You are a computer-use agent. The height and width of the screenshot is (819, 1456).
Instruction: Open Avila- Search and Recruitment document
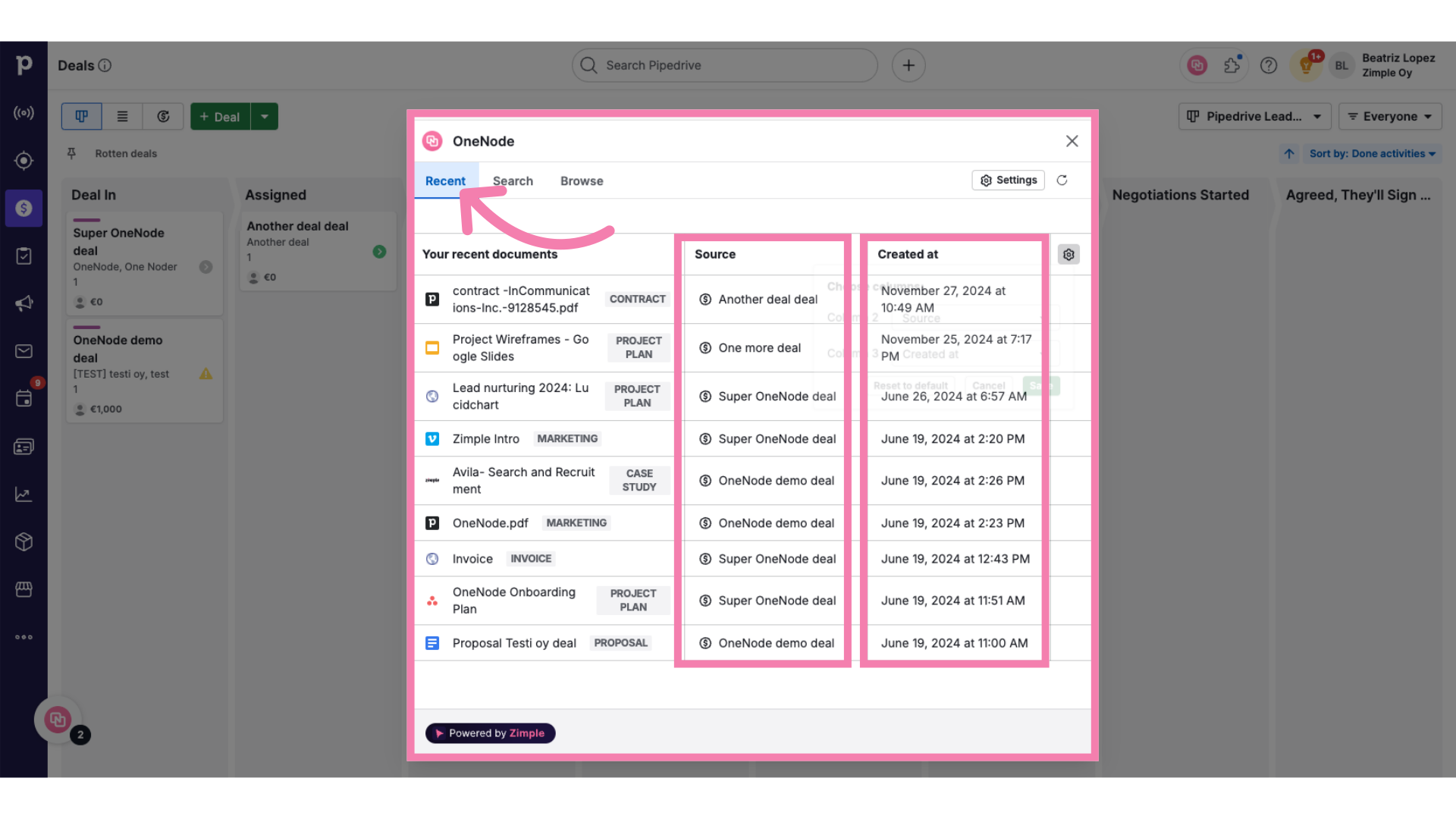[523, 481]
